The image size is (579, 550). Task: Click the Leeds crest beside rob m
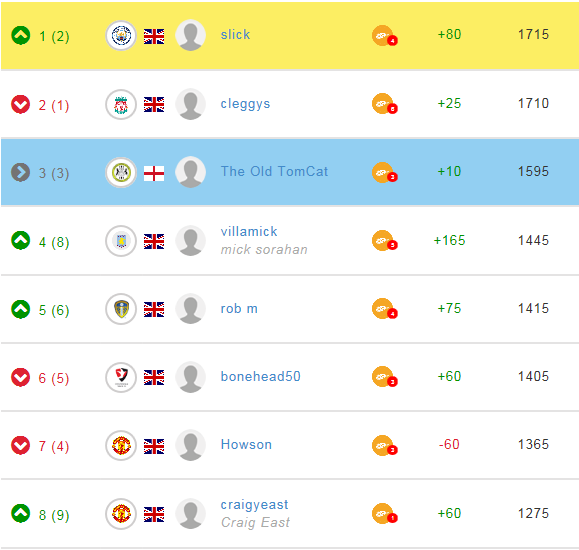(x=121, y=309)
